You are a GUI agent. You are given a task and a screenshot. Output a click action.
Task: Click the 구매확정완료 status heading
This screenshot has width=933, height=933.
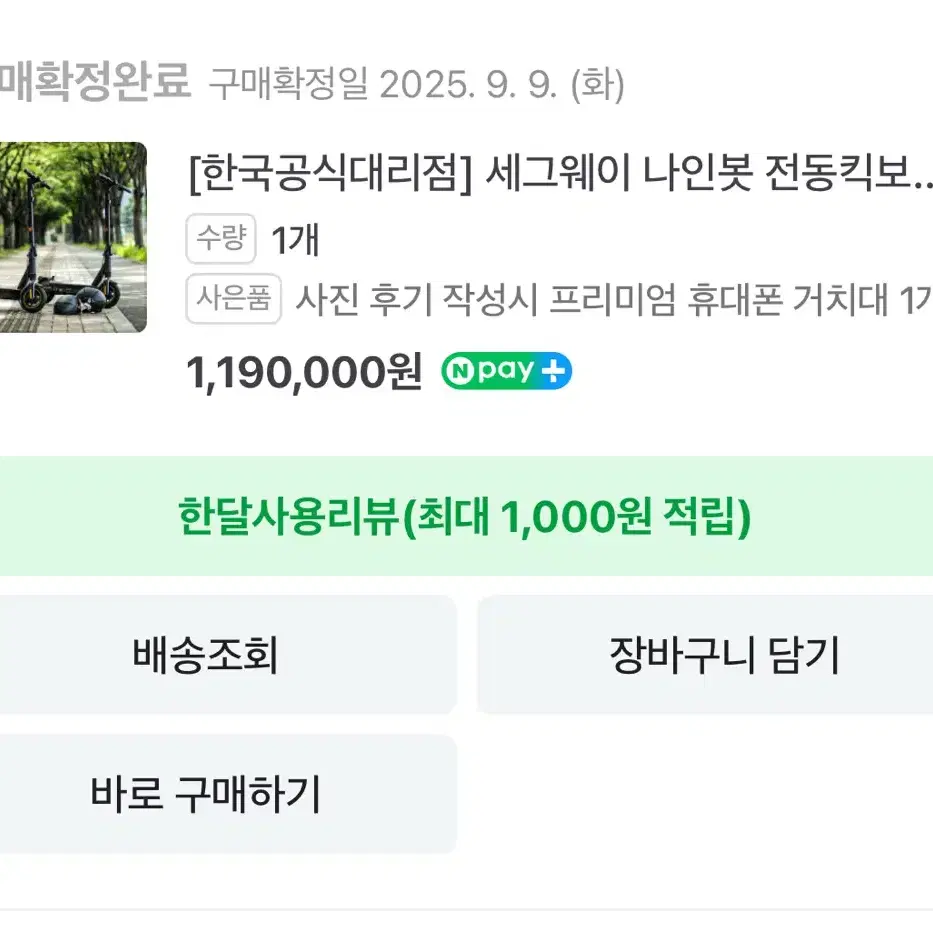[x=94, y=83]
